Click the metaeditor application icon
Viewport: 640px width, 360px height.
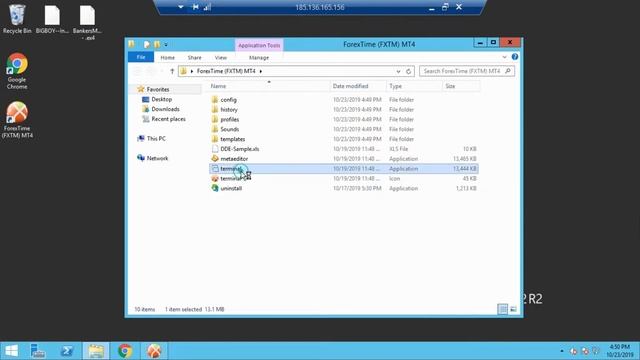tap(215, 159)
